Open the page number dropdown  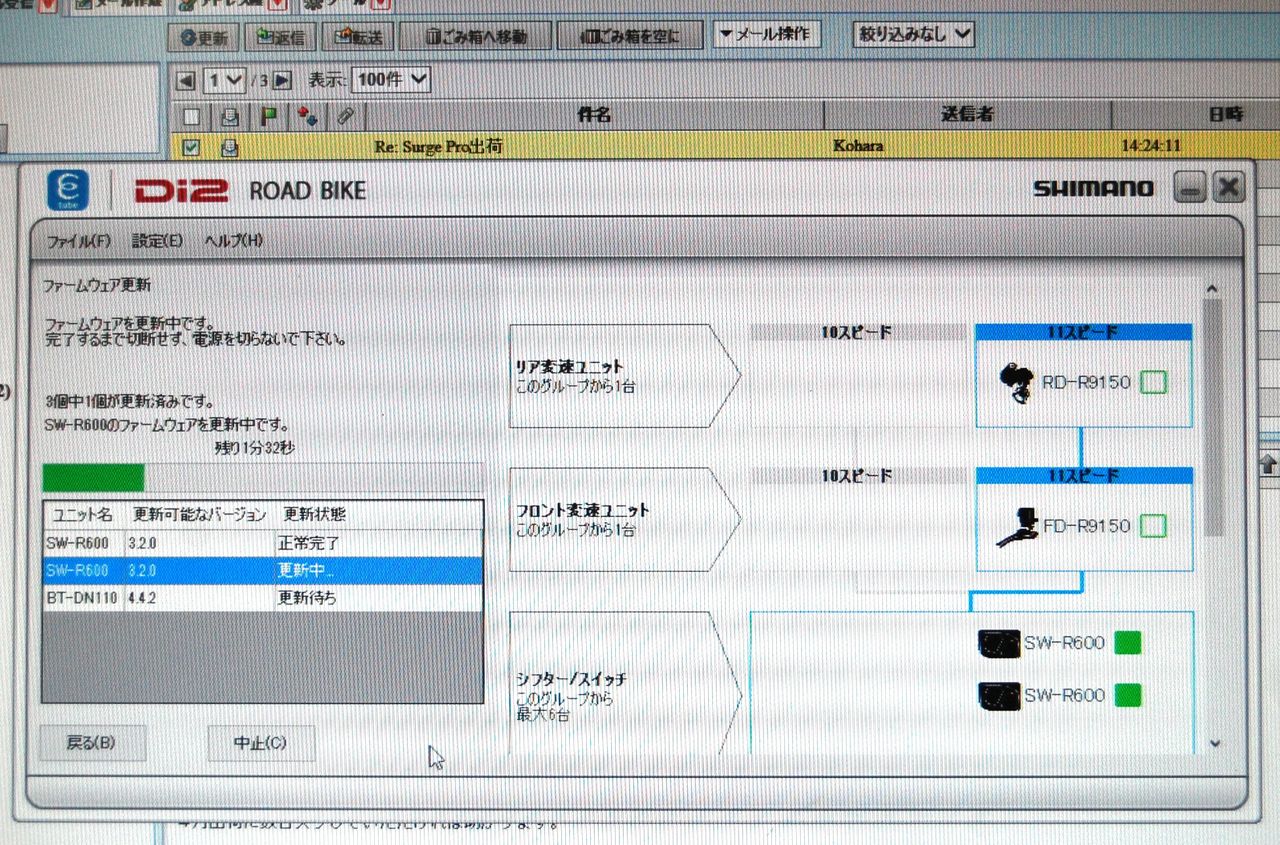pos(225,81)
